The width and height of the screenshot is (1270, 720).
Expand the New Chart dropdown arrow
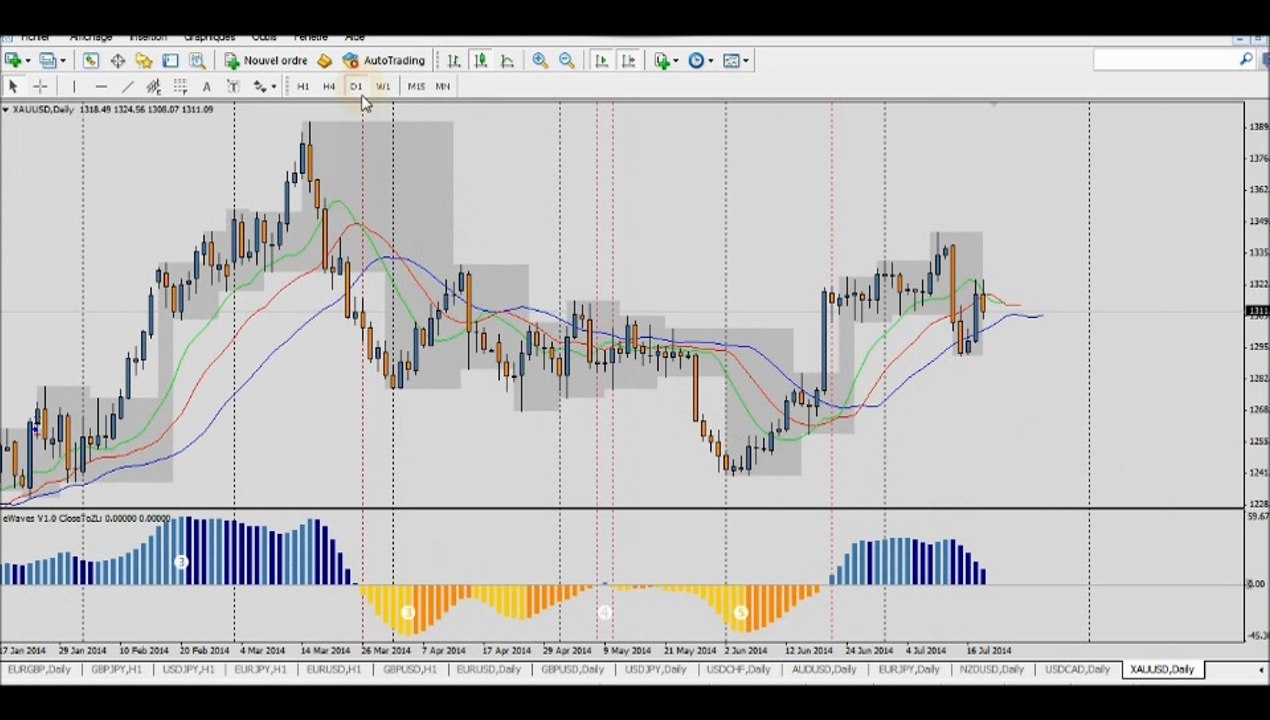[x=27, y=61]
